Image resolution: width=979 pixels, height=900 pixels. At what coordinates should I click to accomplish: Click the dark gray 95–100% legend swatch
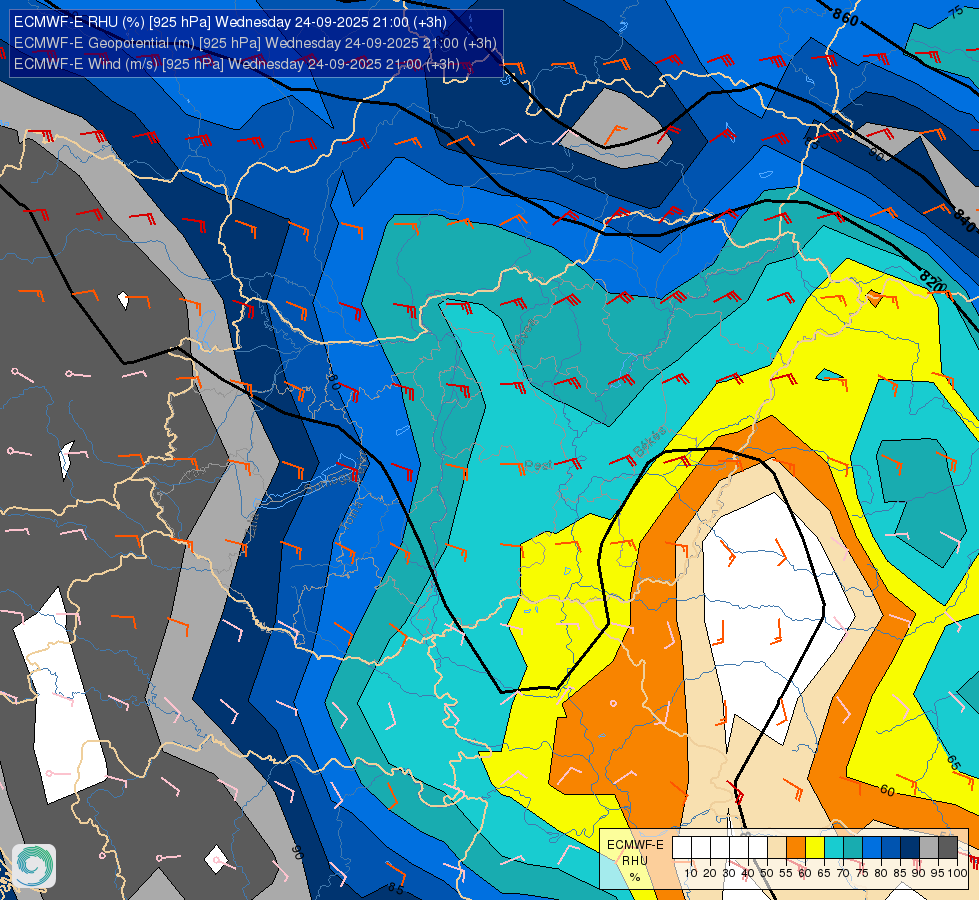click(948, 848)
